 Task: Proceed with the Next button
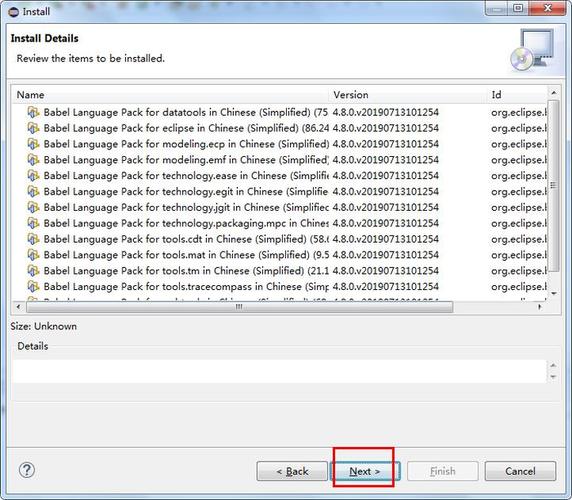click(x=365, y=471)
